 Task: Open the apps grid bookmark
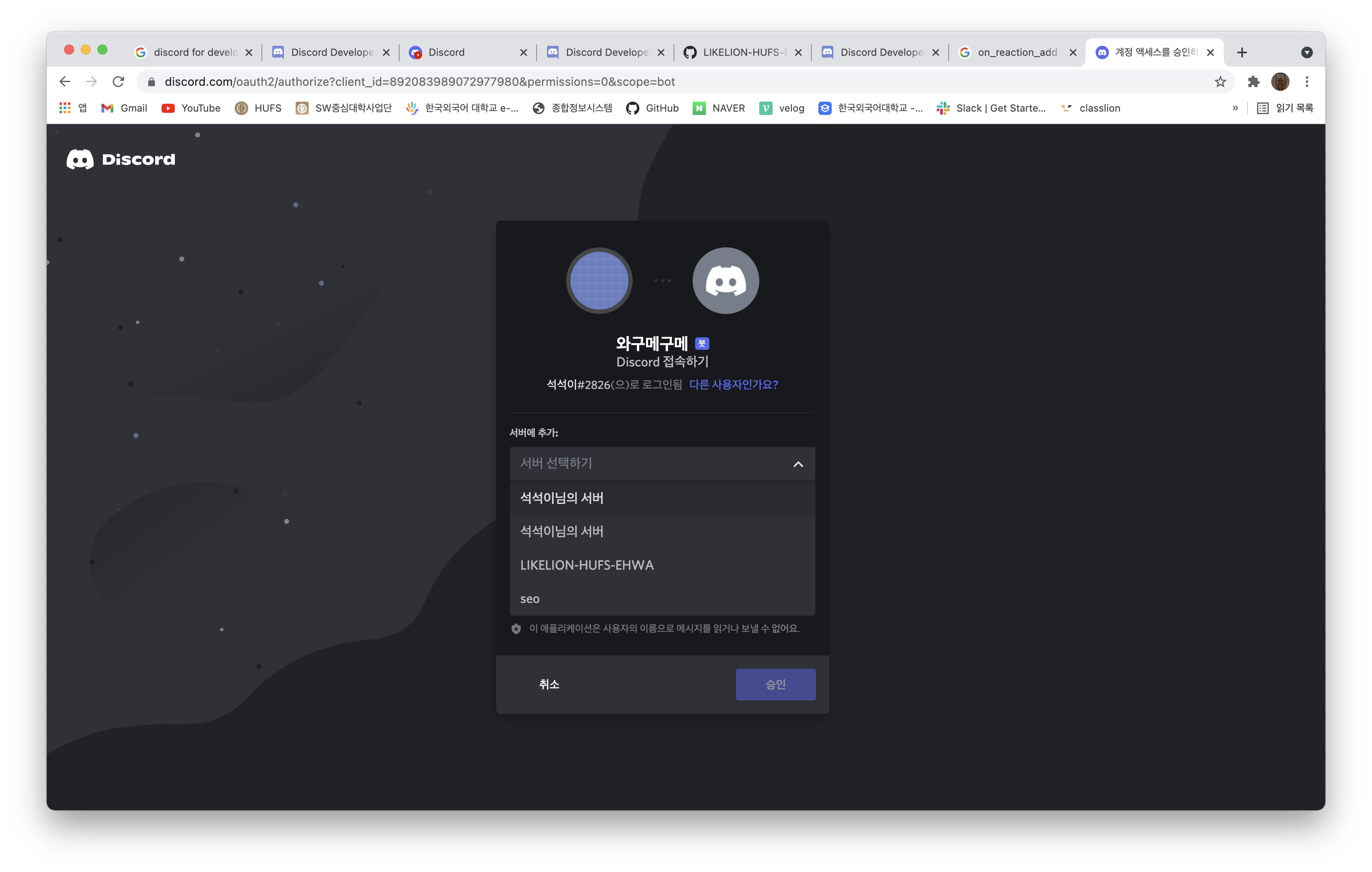73,108
